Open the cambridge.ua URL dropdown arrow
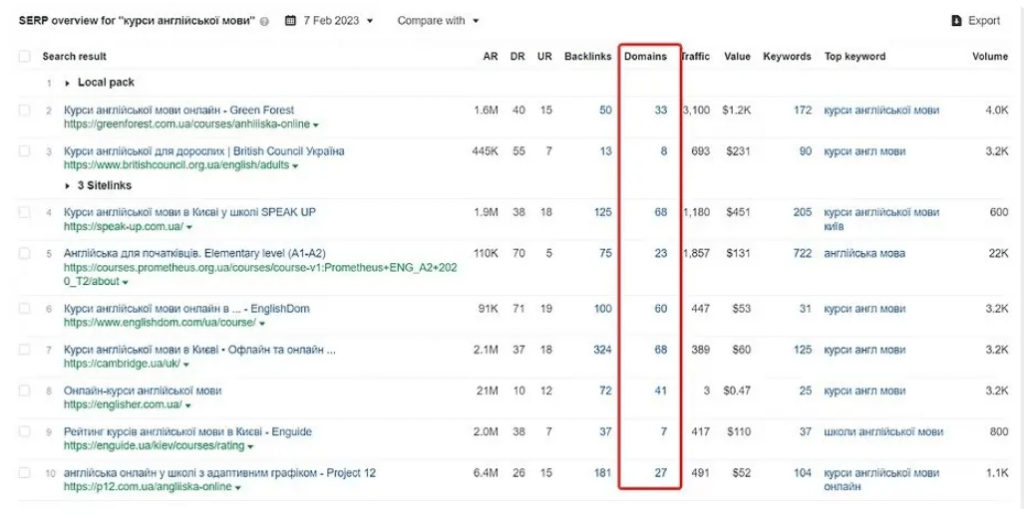 click(x=186, y=364)
